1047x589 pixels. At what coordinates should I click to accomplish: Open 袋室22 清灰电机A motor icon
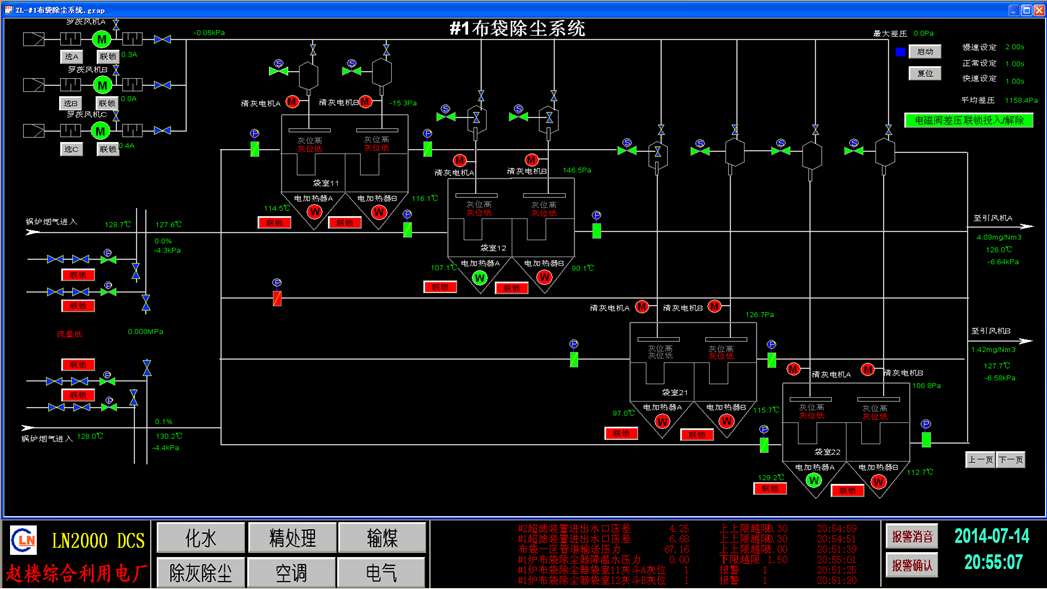pyautogui.click(x=793, y=369)
